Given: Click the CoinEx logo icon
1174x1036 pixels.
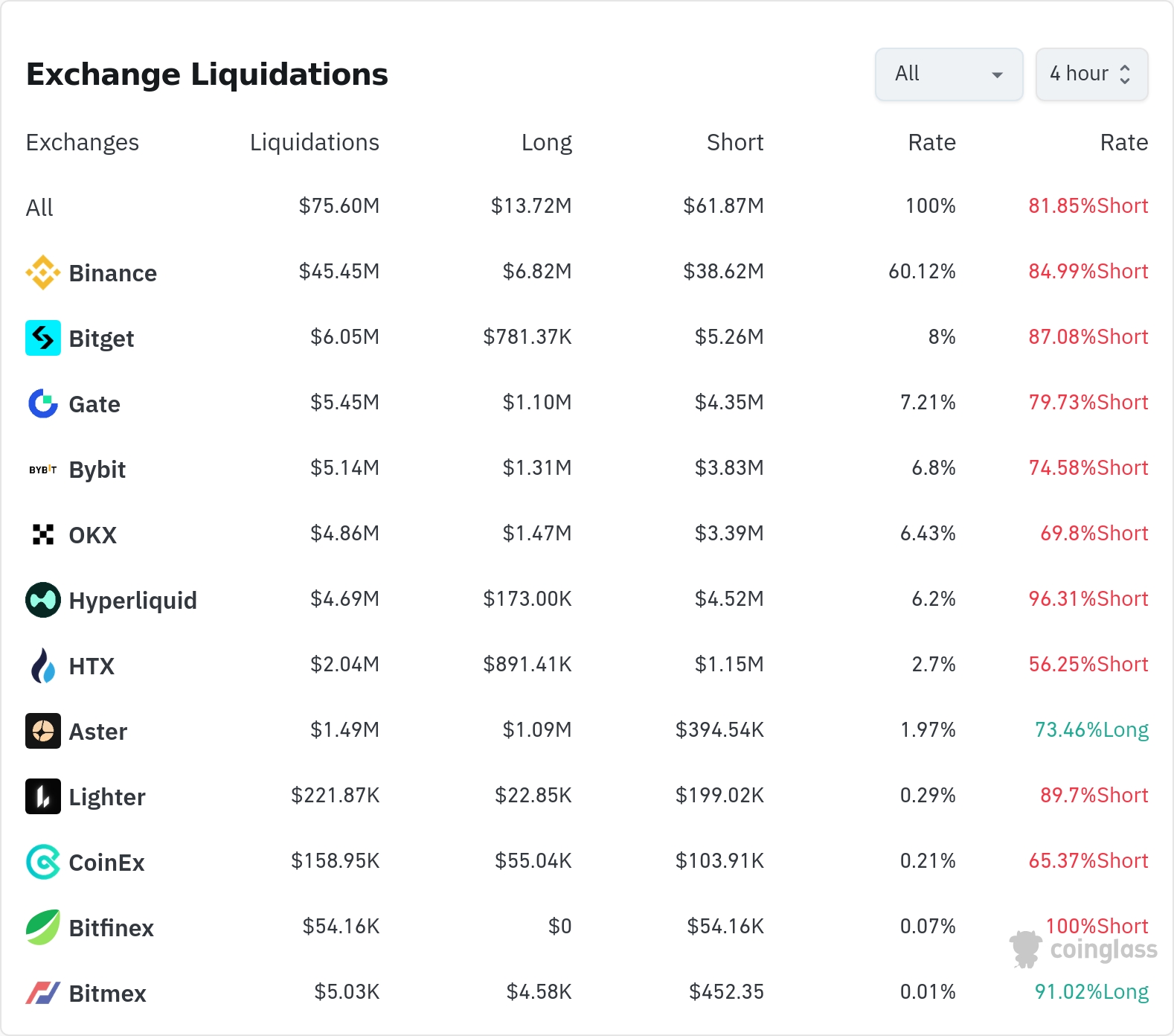Looking at the screenshot, I should [x=43, y=862].
